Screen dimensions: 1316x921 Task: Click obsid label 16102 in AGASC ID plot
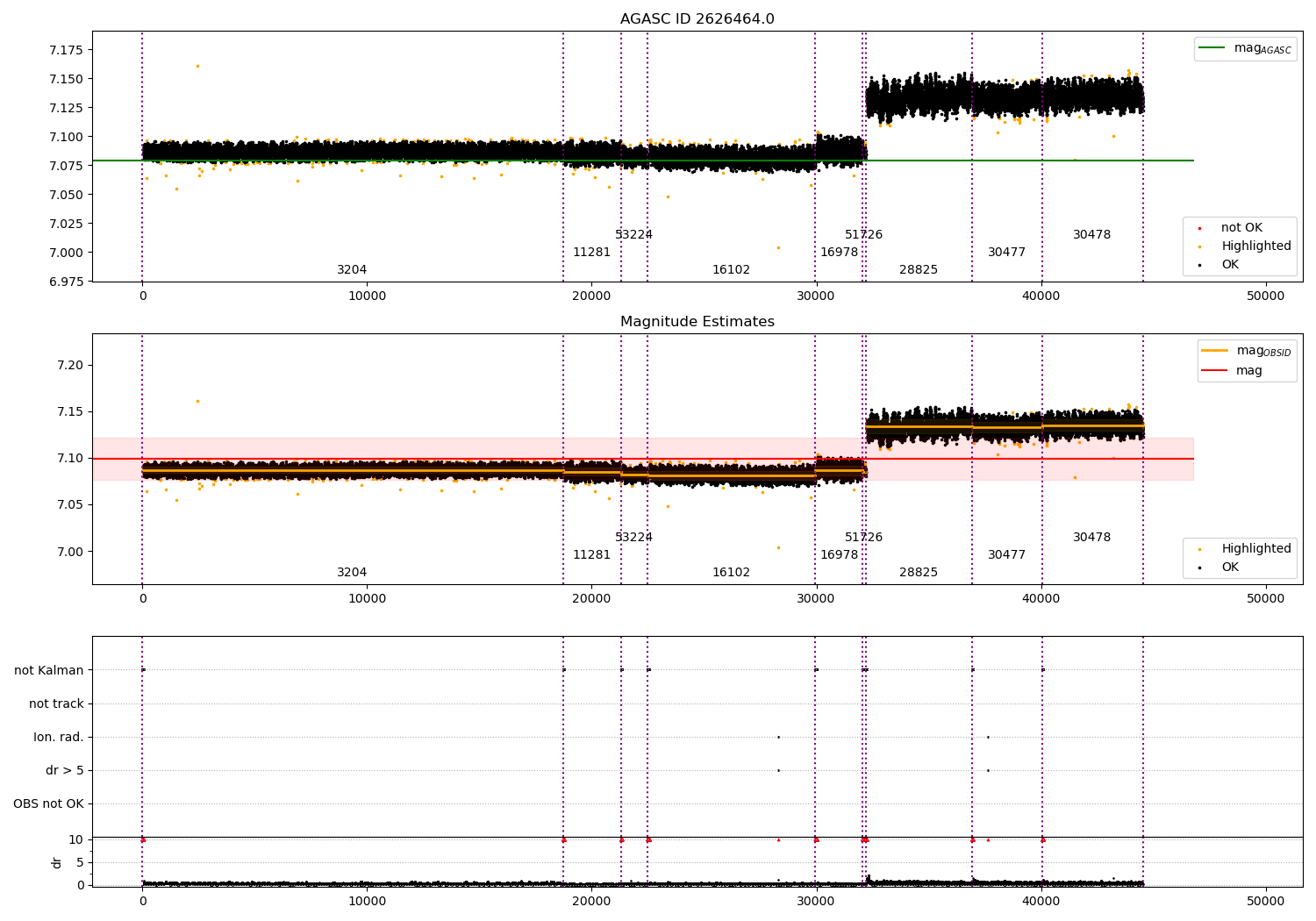[x=731, y=270]
